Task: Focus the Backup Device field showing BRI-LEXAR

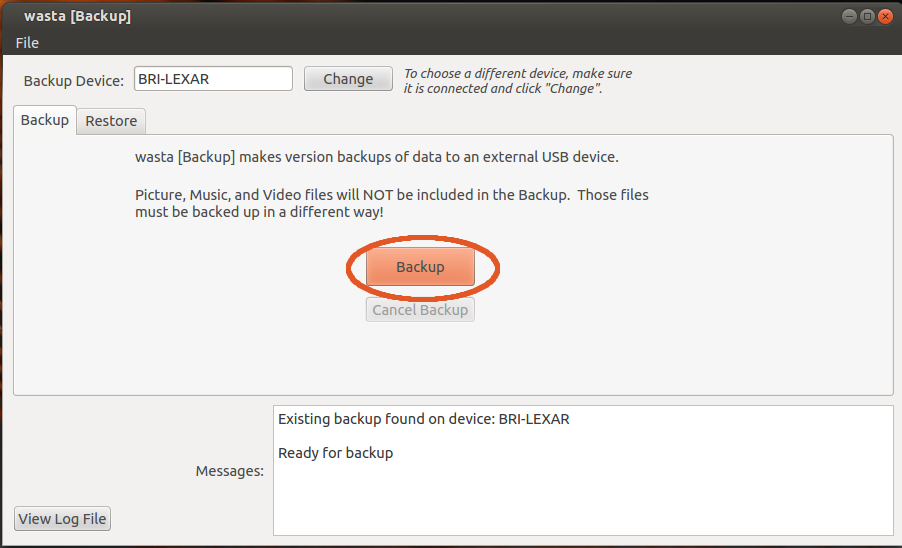Action: pos(213,79)
